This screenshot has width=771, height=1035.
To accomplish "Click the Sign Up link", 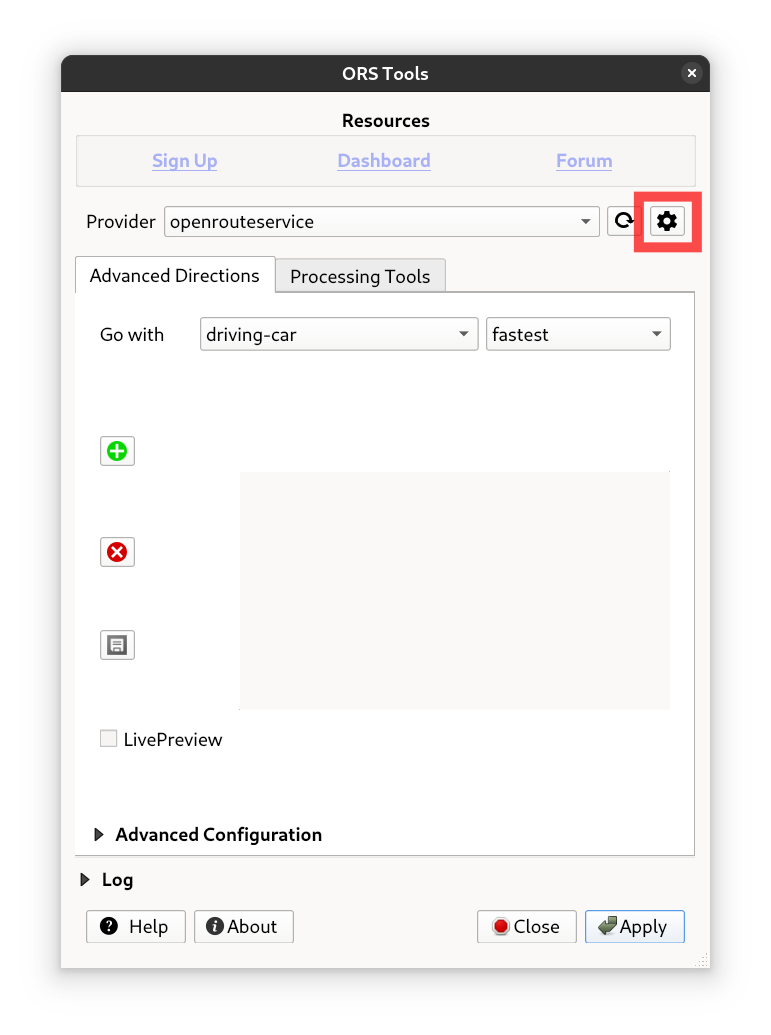I will click(185, 161).
